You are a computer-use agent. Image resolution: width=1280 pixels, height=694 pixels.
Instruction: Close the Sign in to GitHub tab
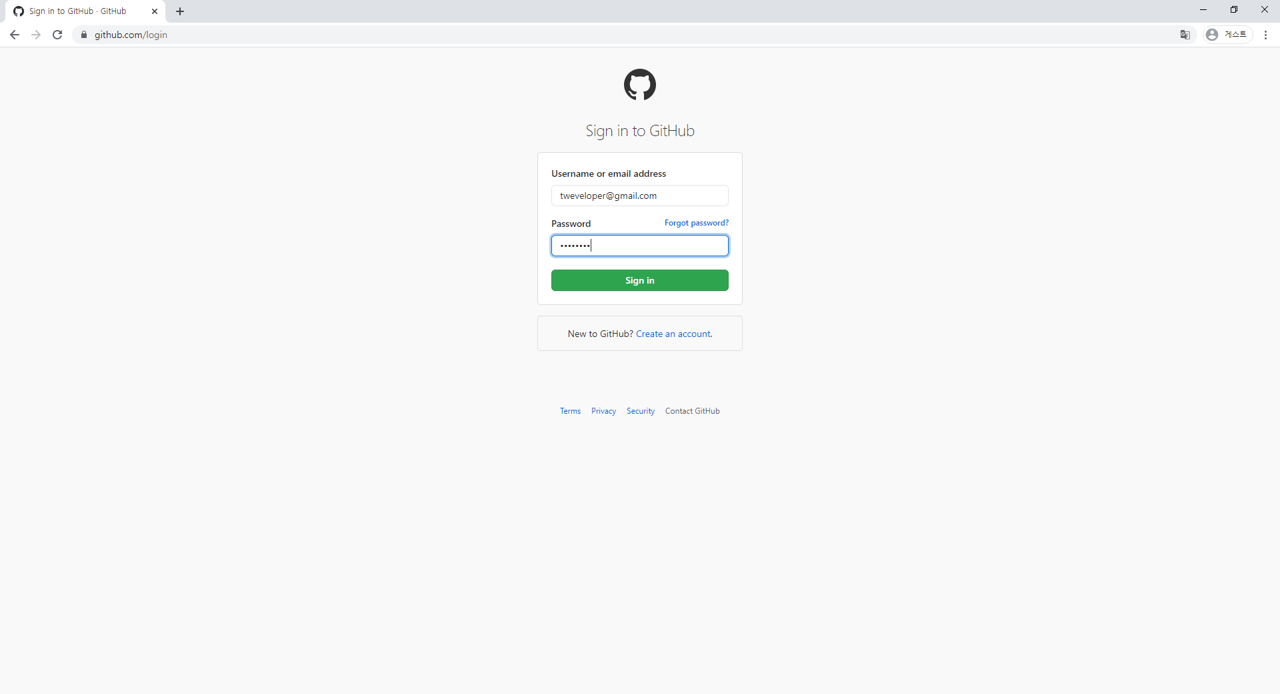pyautogui.click(x=154, y=12)
